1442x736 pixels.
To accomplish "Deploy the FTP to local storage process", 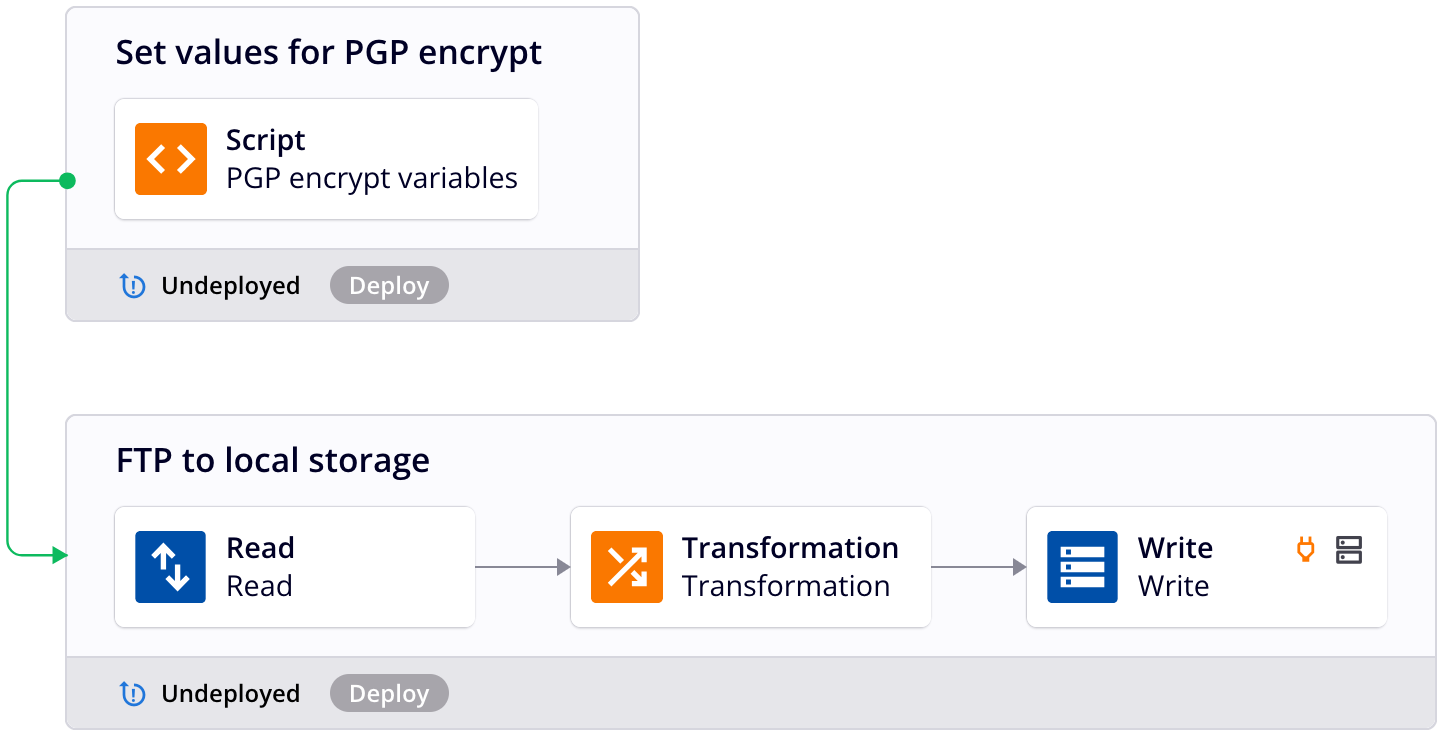I will pos(389,693).
